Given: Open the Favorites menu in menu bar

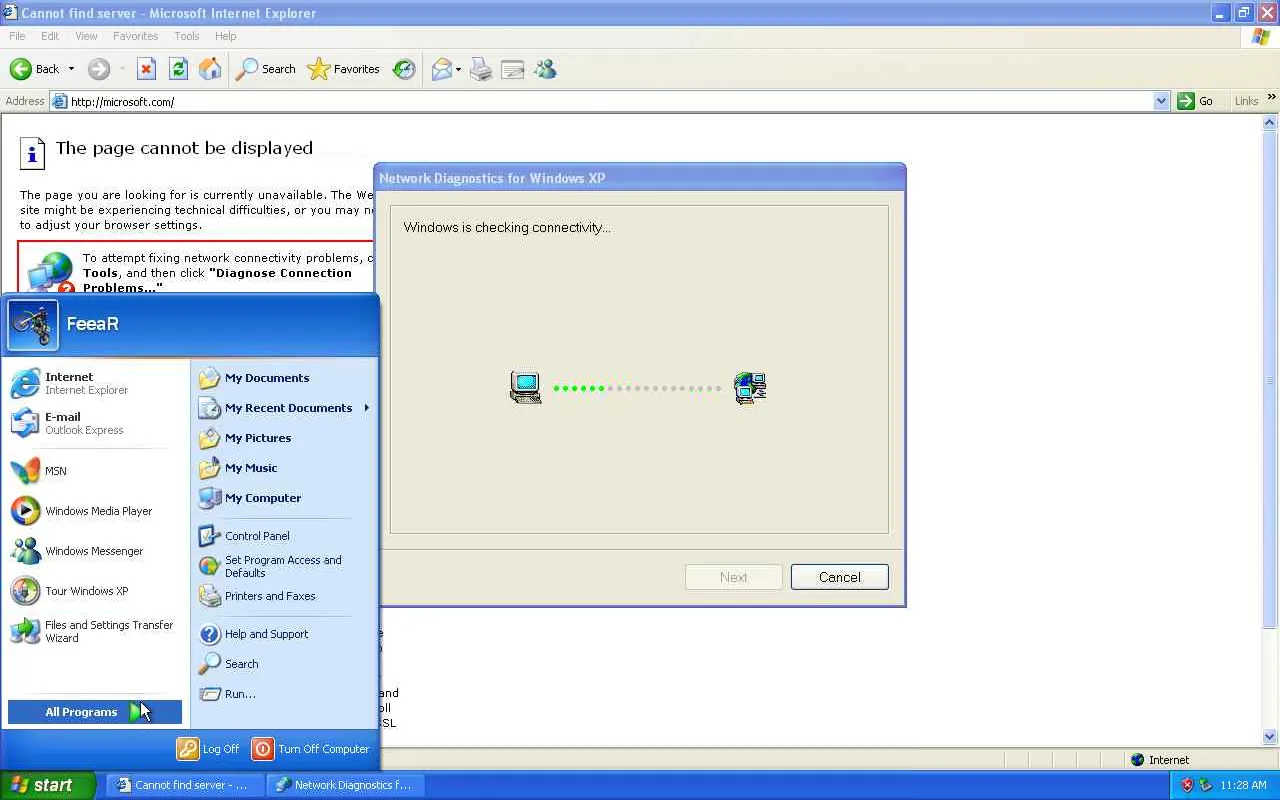Looking at the screenshot, I should [x=136, y=36].
